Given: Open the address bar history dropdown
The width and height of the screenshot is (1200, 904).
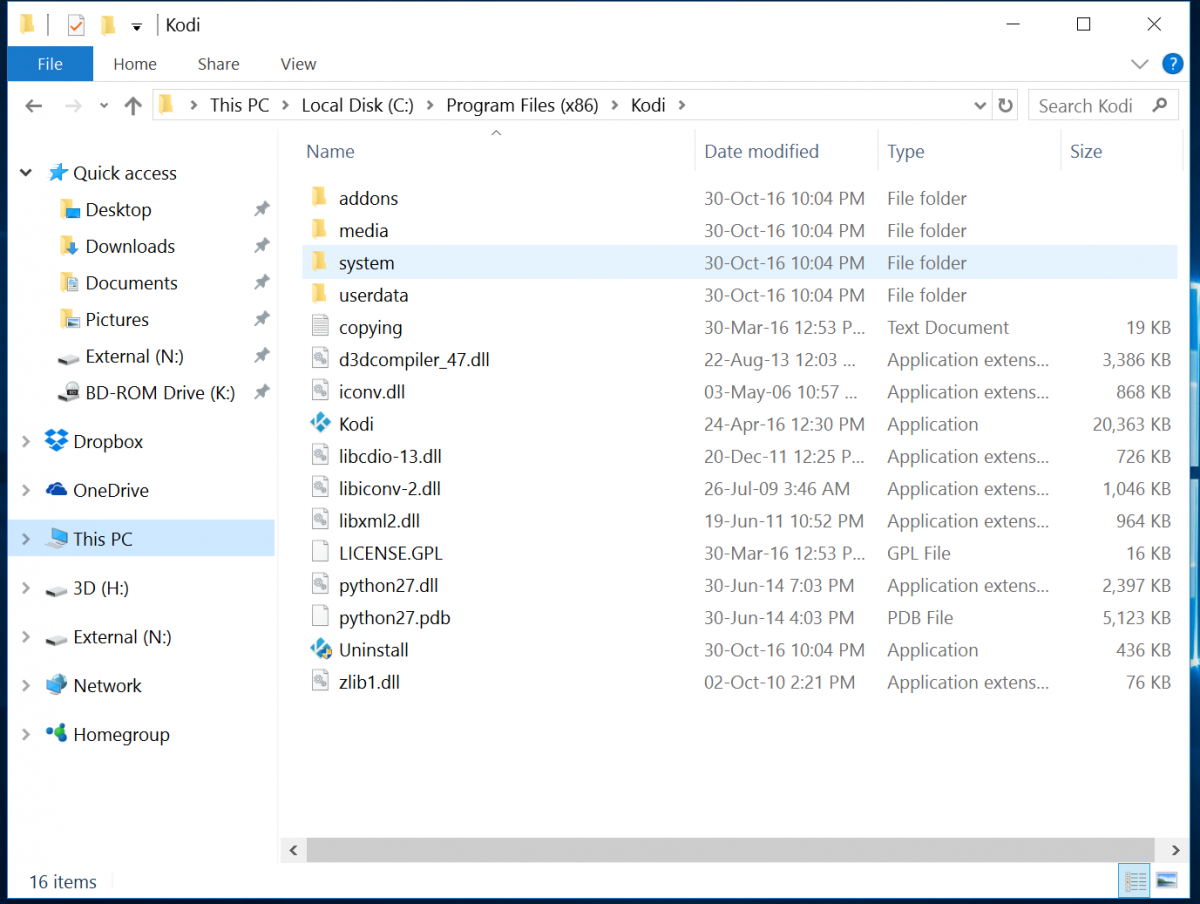Looking at the screenshot, I should coord(980,105).
